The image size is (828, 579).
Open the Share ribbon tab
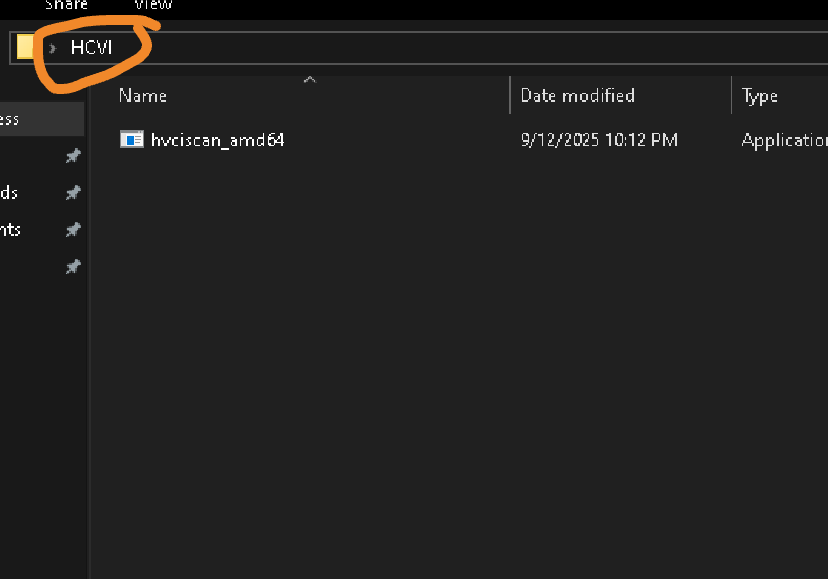(67, 5)
